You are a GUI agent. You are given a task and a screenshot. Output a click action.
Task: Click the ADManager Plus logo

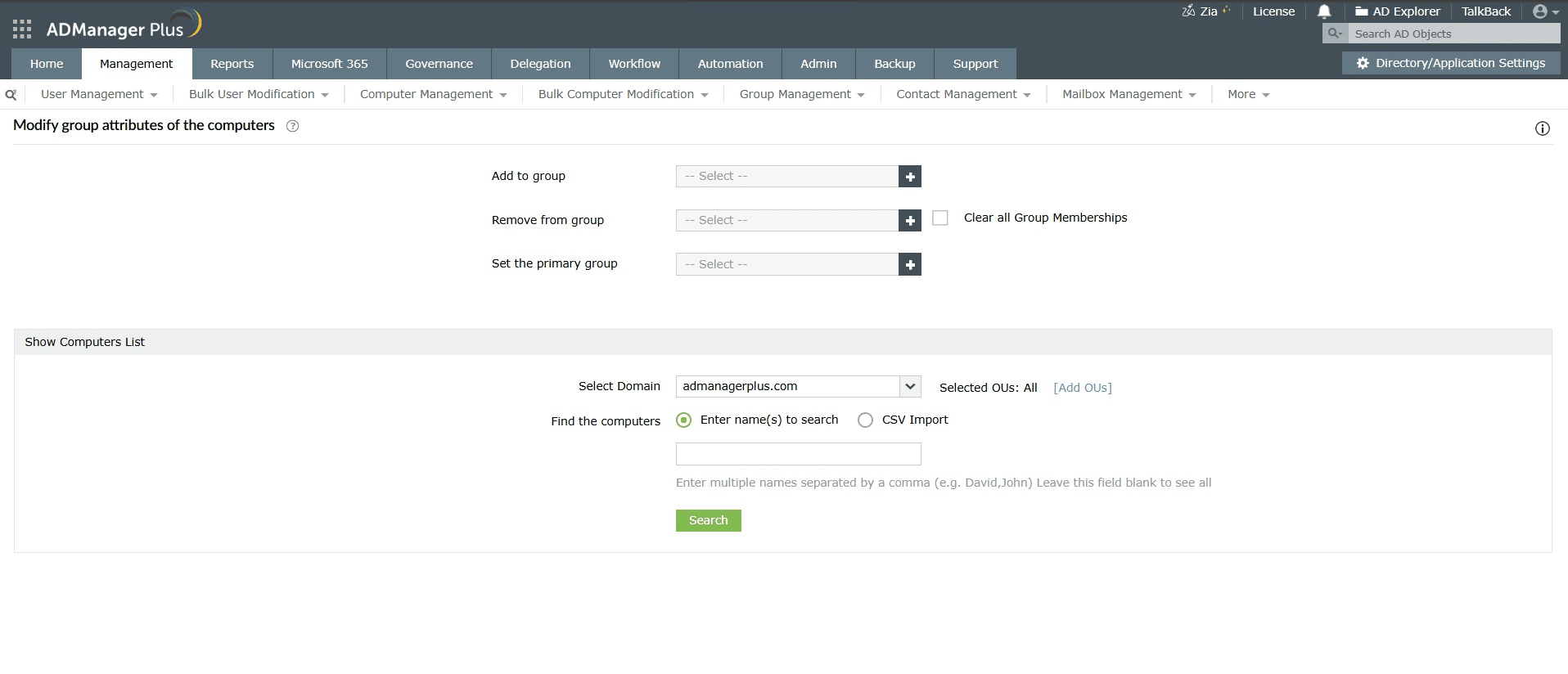pos(124,26)
